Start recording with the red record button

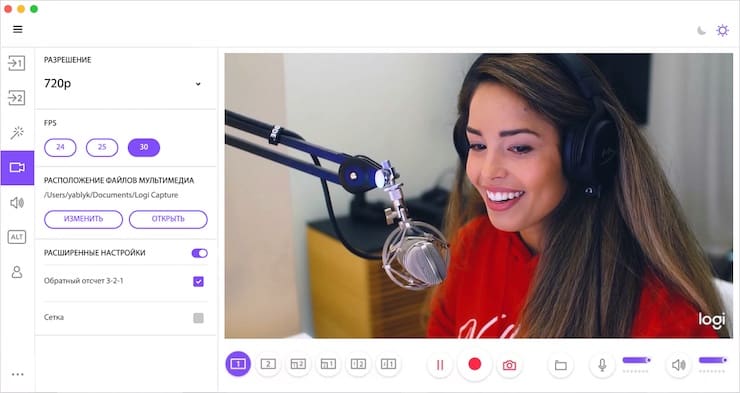point(475,364)
